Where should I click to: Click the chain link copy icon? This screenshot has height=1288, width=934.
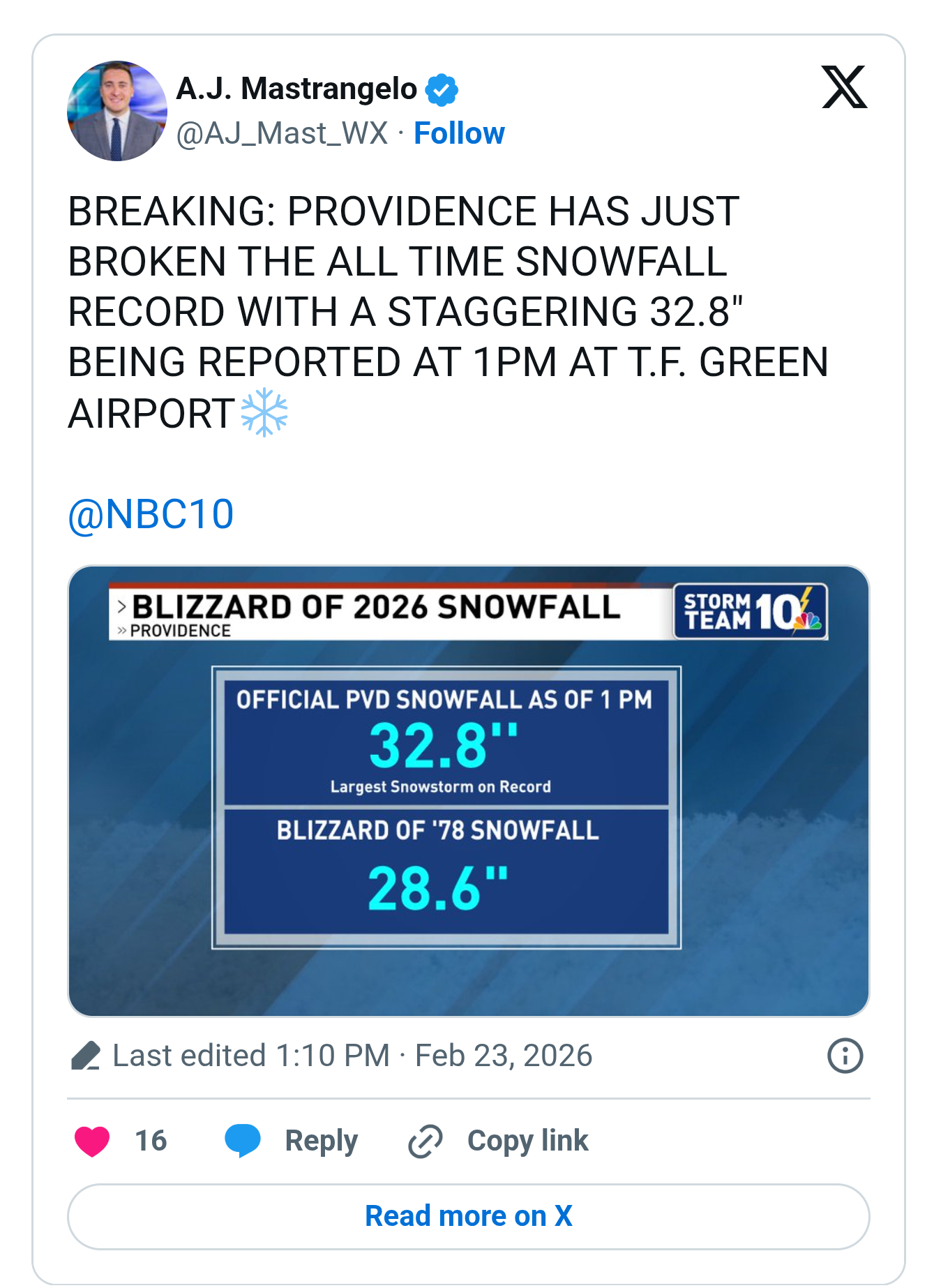(425, 1141)
